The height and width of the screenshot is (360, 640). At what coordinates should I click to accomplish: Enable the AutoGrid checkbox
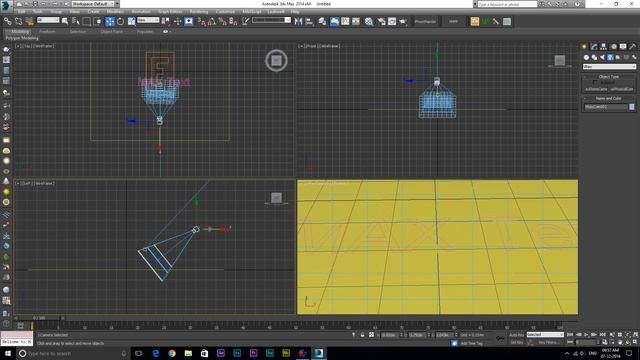point(595,82)
